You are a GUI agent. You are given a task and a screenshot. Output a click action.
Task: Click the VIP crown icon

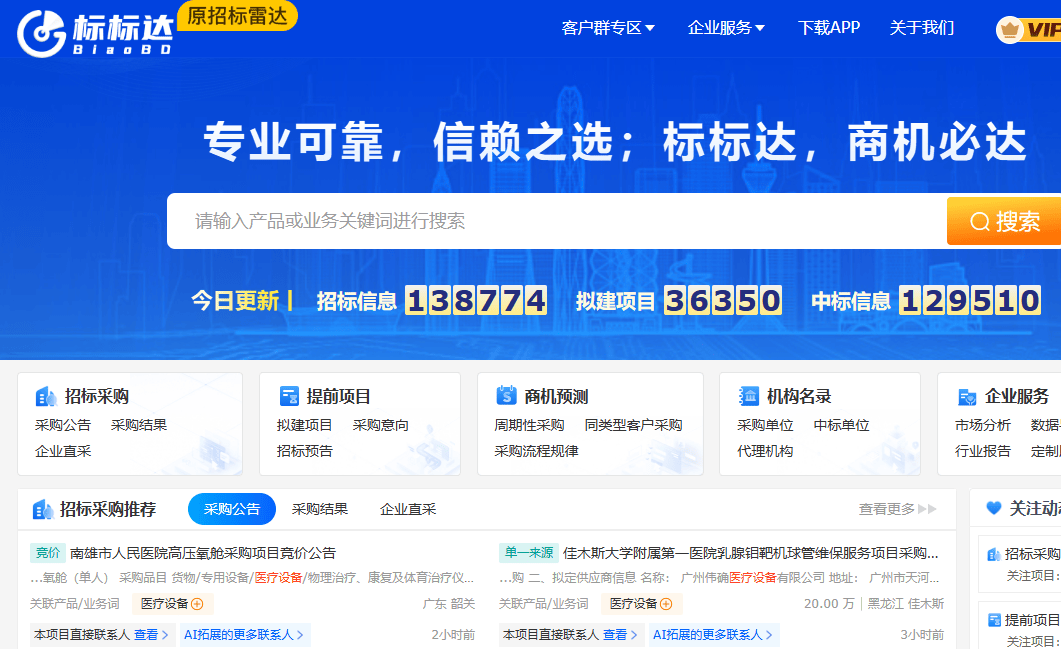(1010, 30)
